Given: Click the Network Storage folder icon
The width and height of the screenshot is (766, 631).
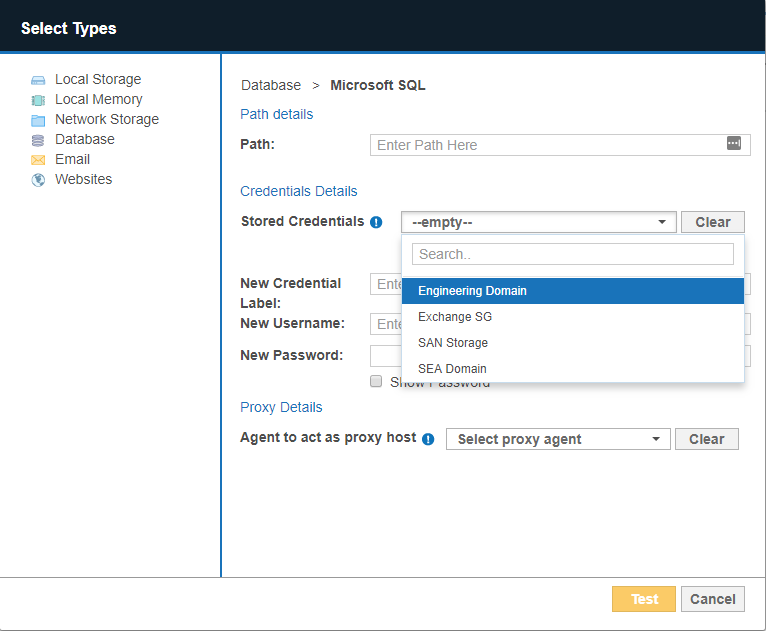Looking at the screenshot, I should (38, 120).
